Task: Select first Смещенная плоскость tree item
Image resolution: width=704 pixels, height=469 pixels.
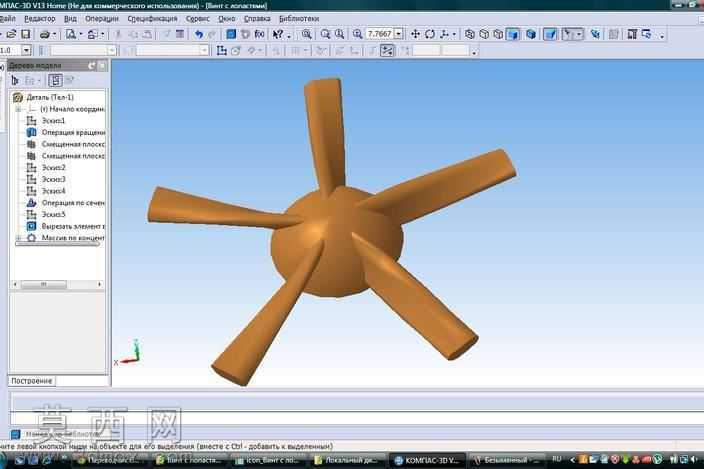Action: (73, 144)
